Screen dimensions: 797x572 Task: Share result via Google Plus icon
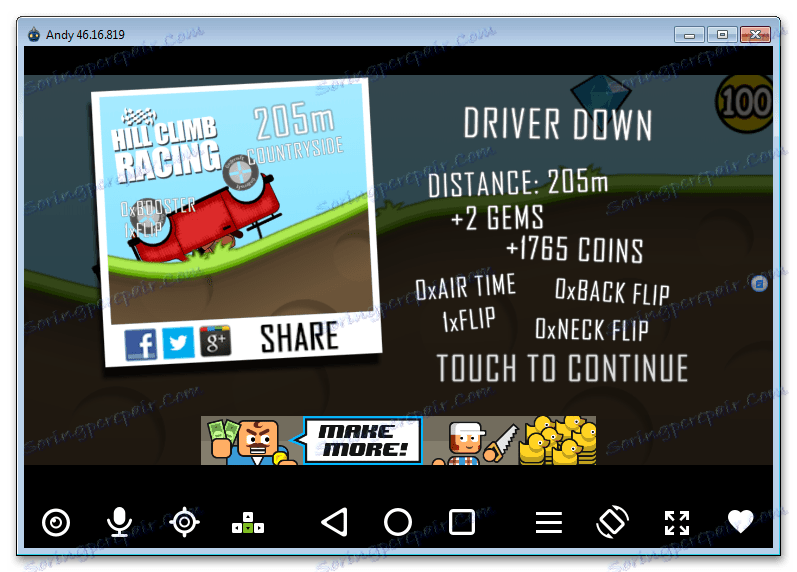[x=216, y=340]
